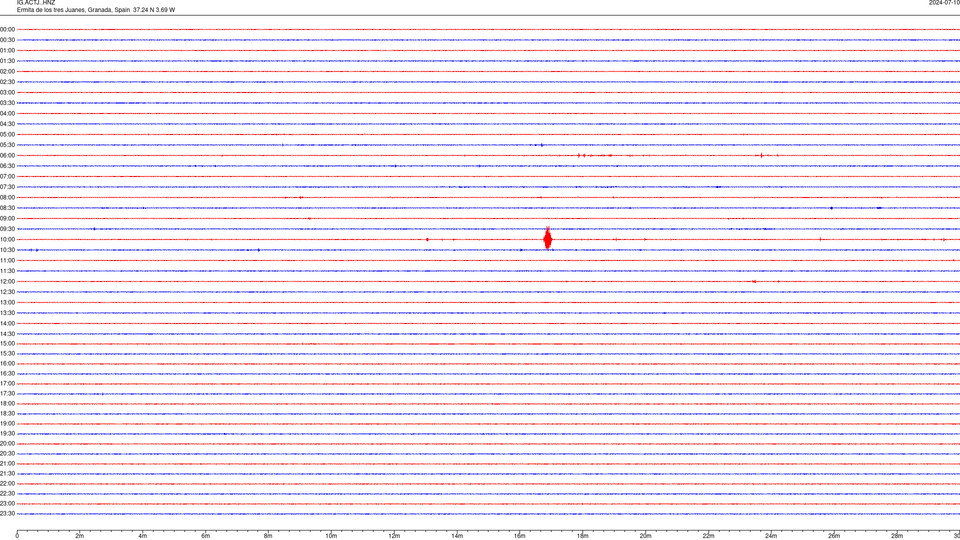Select the 23:00 time label
Image resolution: width=960 pixels, height=540 pixels.
click(7, 504)
